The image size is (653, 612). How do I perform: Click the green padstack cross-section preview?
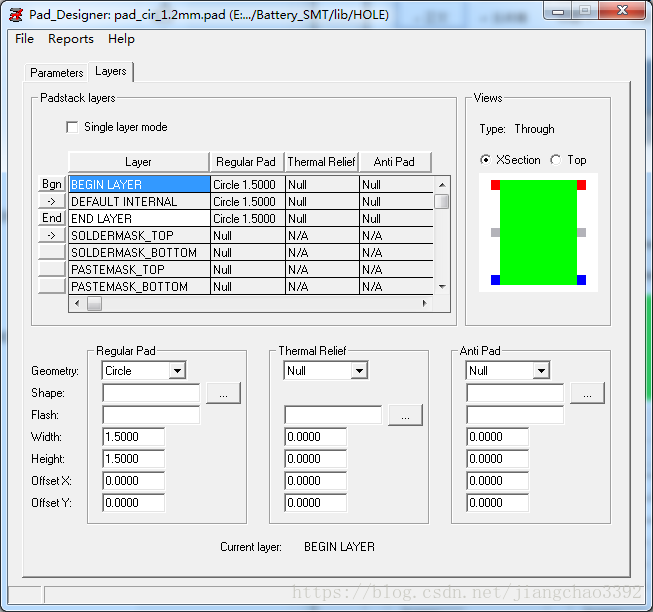(x=538, y=232)
